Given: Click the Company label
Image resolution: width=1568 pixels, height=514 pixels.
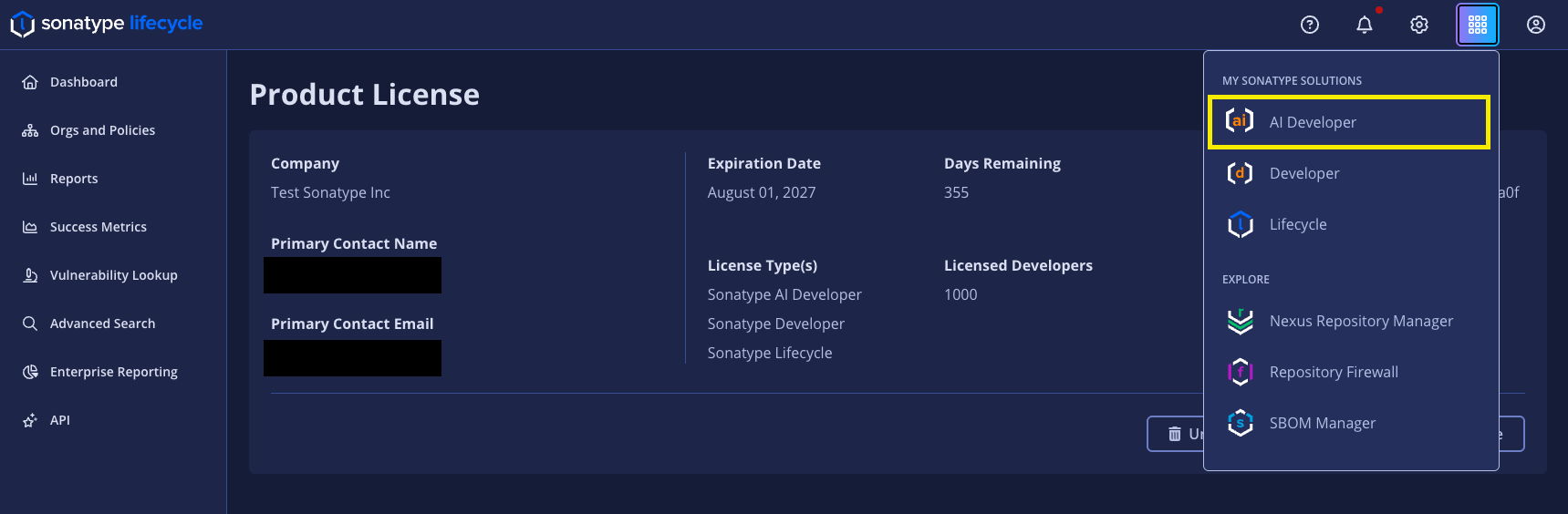Looking at the screenshot, I should [305, 163].
